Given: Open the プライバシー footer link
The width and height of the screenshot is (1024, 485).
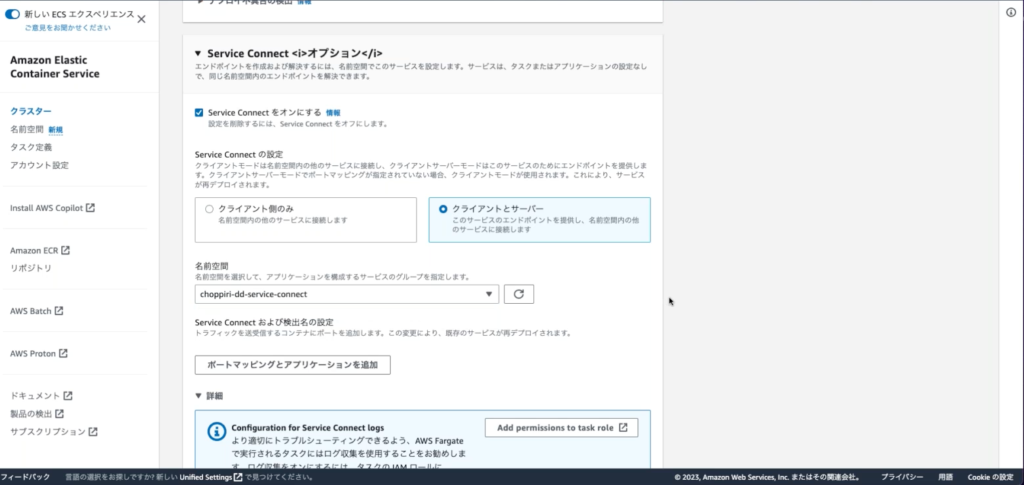Looking at the screenshot, I should pos(902,477).
